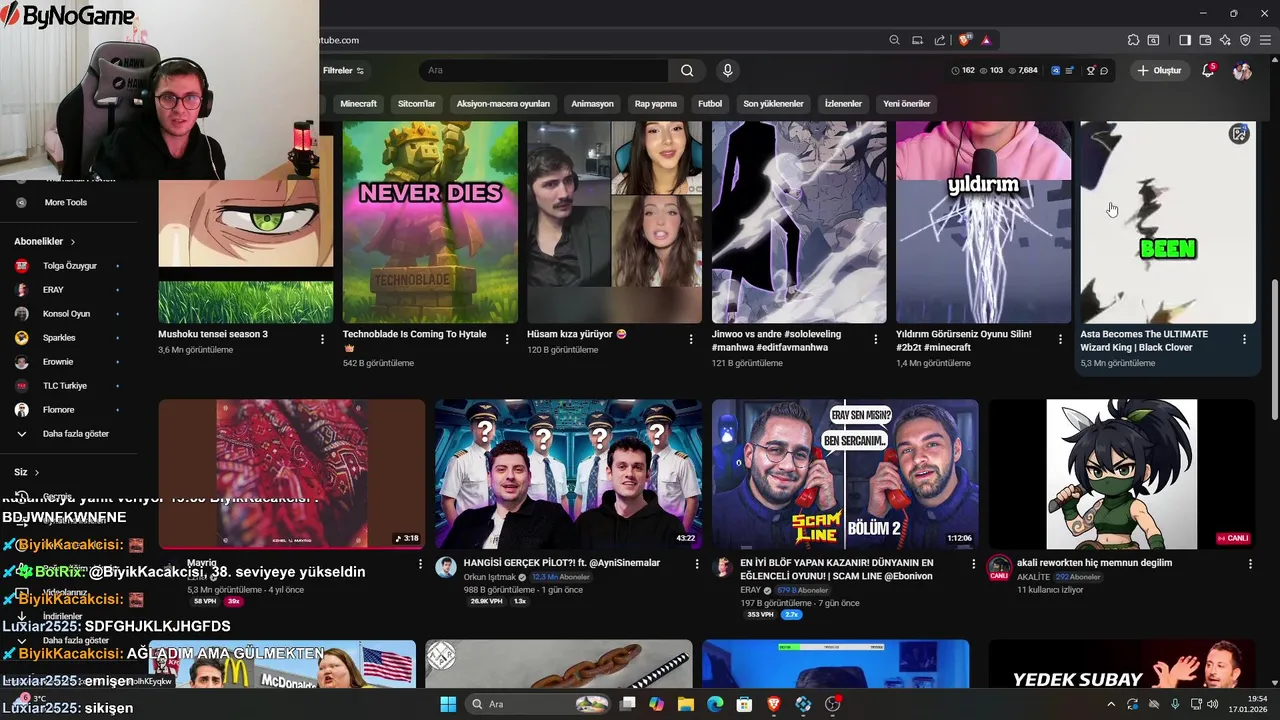Open the Brave Wallet icon
Image resolution: width=1280 pixels, height=720 pixels.
(x=1205, y=40)
